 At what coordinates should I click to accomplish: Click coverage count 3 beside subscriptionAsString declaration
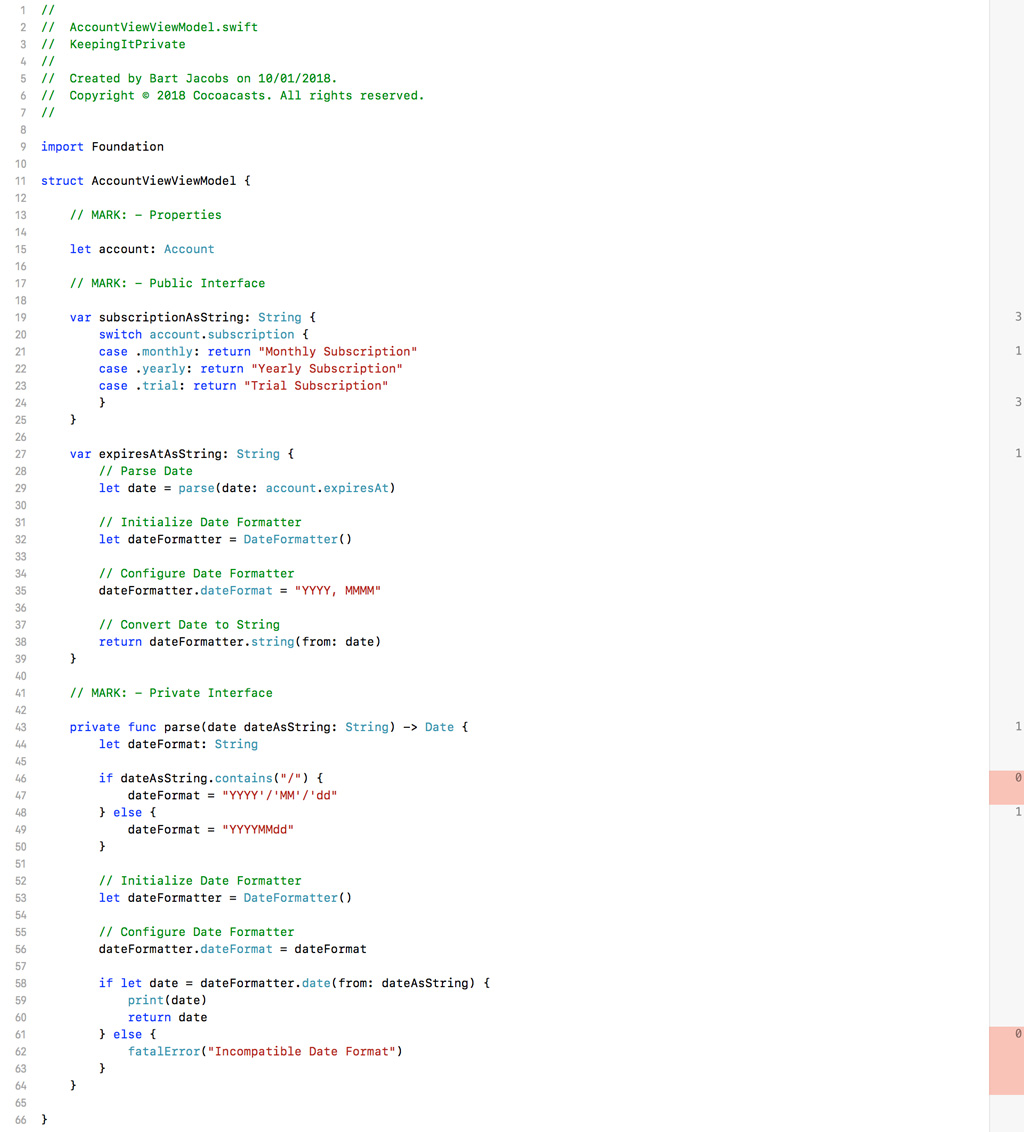[x=1018, y=317]
